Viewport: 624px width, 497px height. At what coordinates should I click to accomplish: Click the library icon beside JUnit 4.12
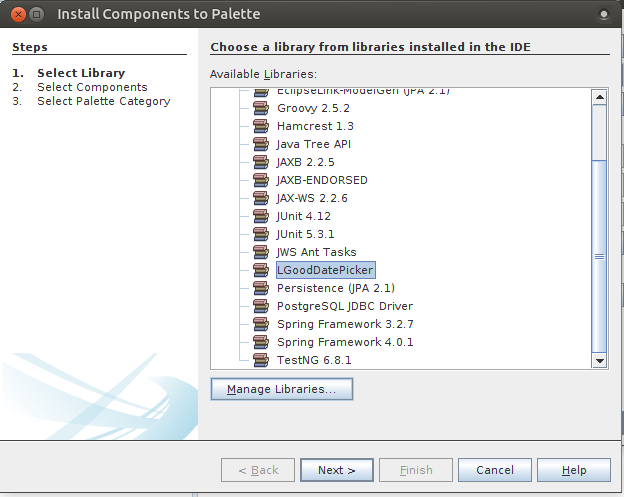[261, 216]
